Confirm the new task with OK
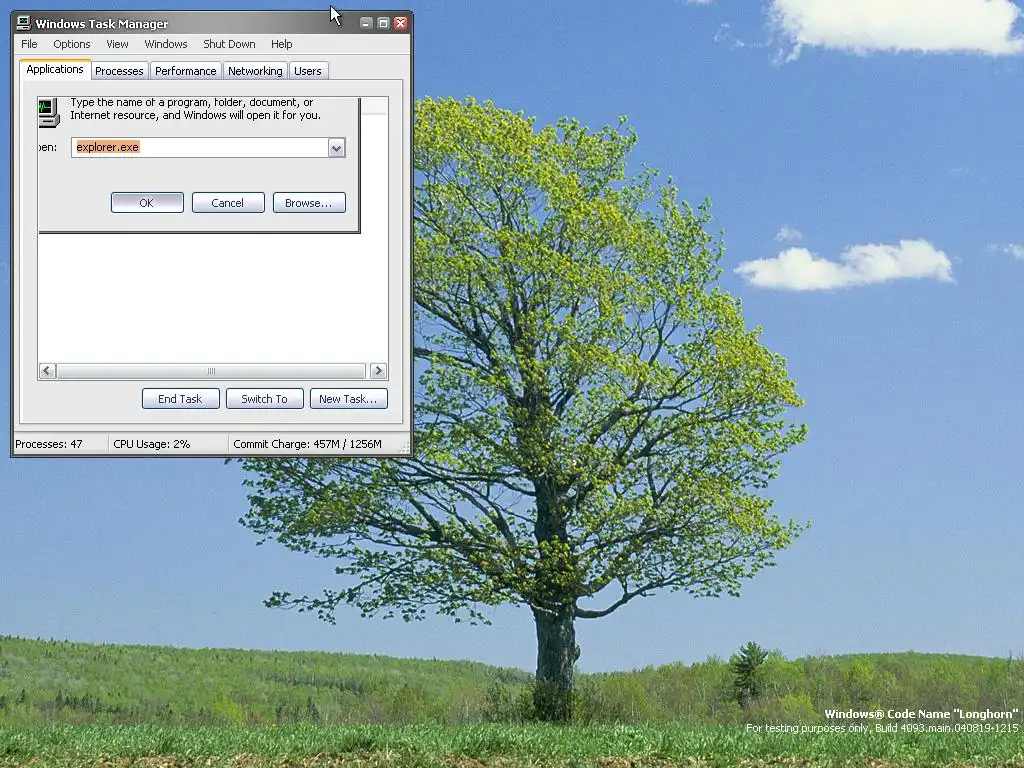This screenshot has height=768, width=1024. coord(147,202)
